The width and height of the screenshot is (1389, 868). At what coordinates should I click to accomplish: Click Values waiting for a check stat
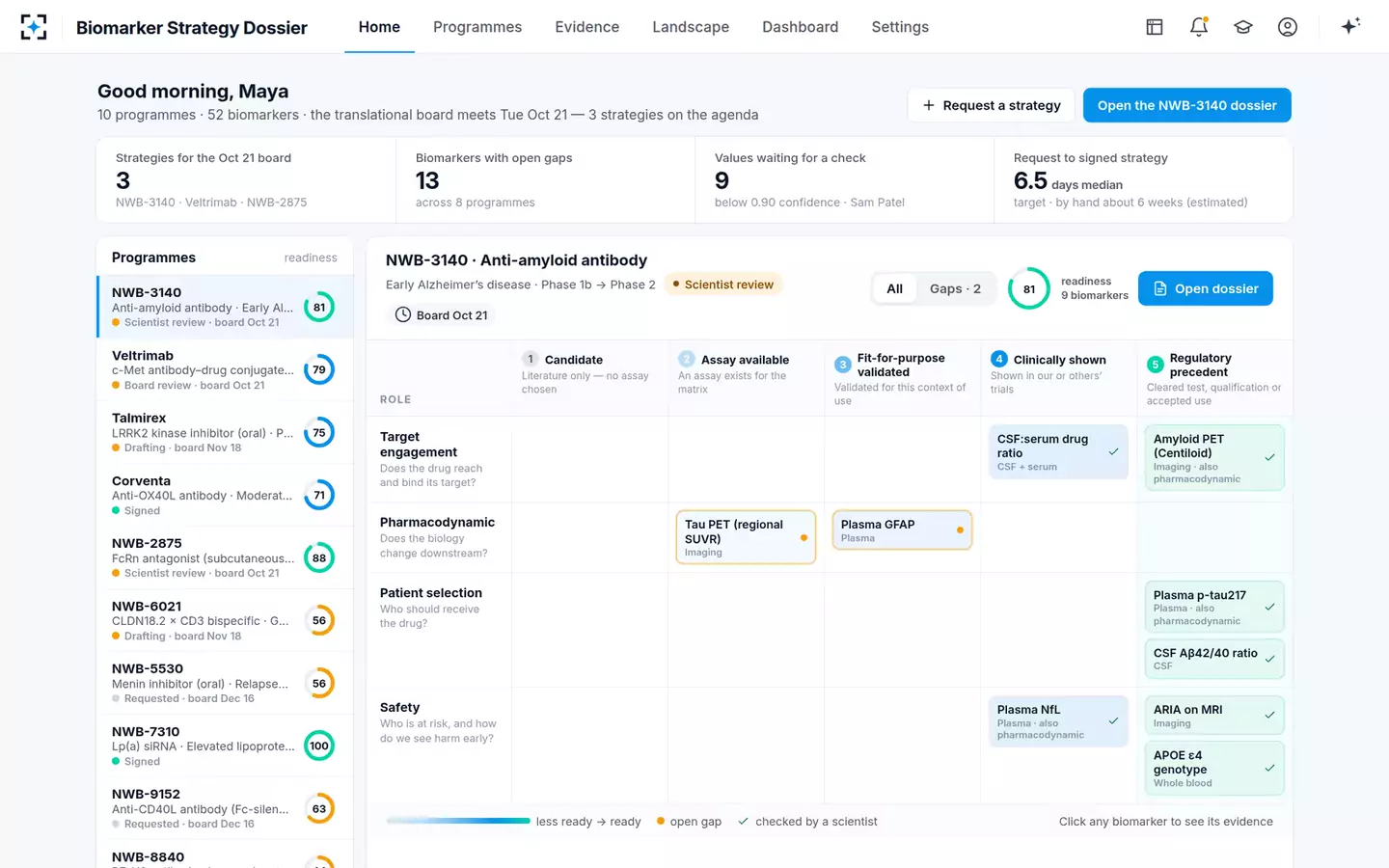(x=844, y=180)
